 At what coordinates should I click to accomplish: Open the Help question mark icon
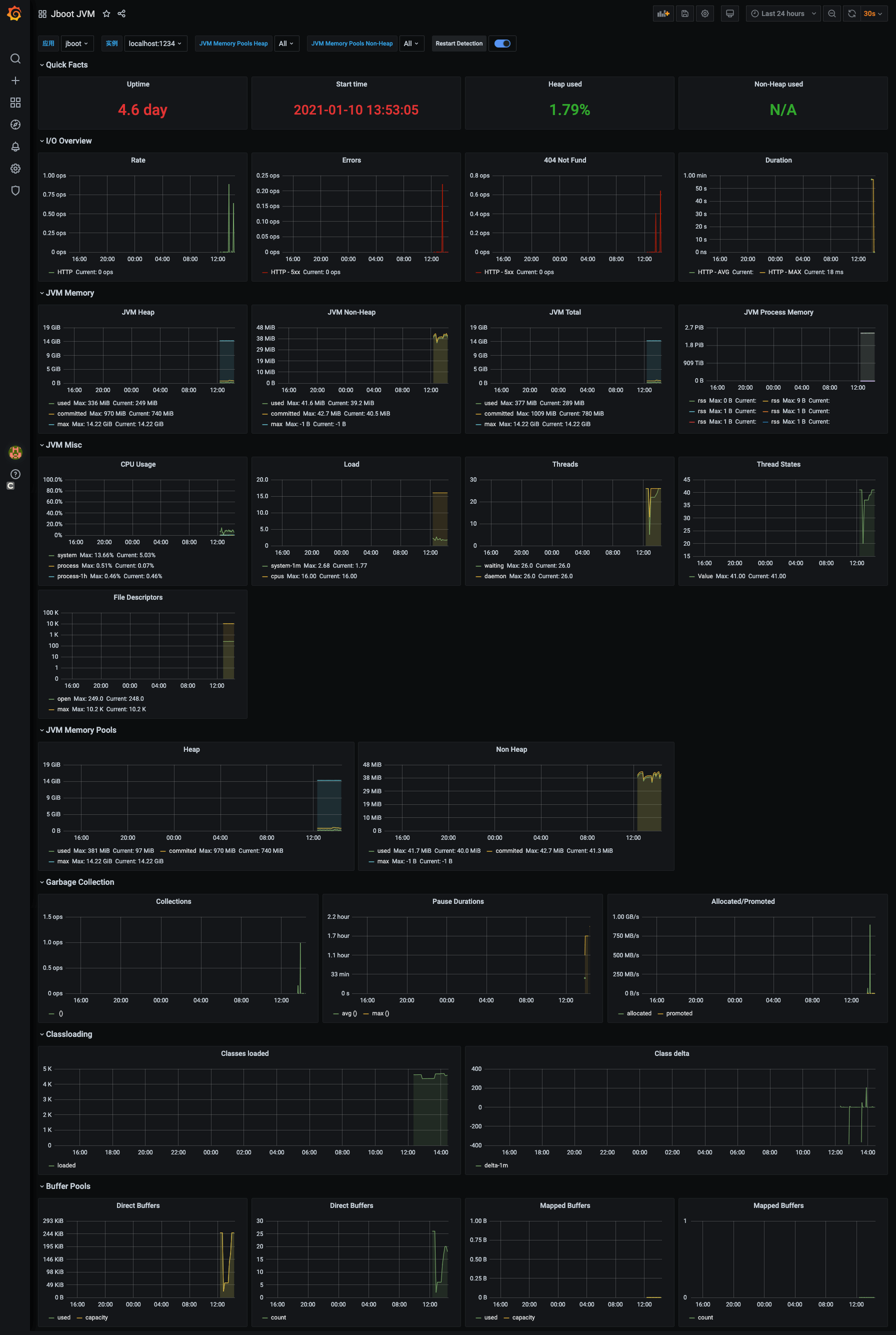[15, 474]
